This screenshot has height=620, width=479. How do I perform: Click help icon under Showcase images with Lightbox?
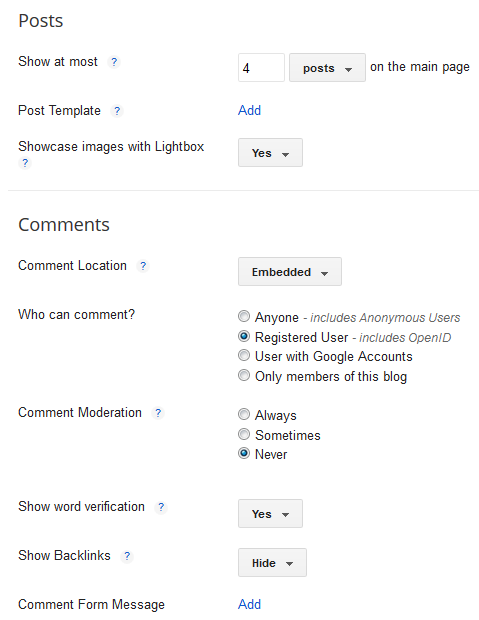coord(25,163)
